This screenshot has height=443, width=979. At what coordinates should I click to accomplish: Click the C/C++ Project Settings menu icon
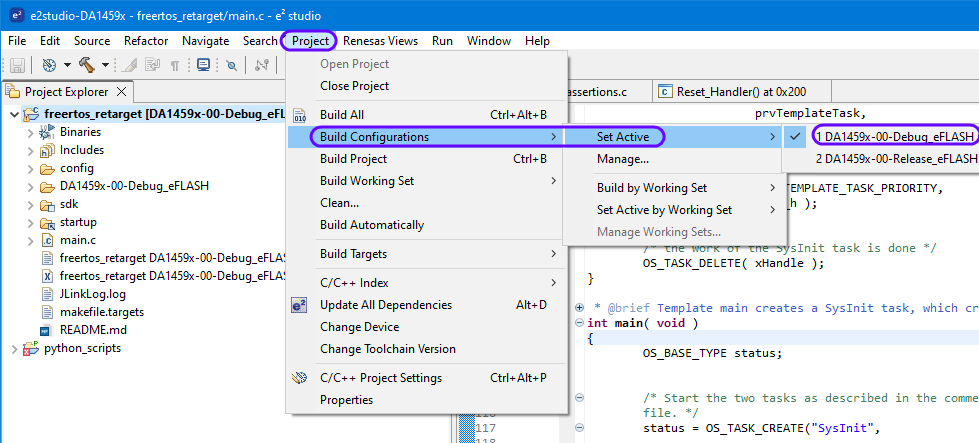pyautogui.click(x=300, y=378)
